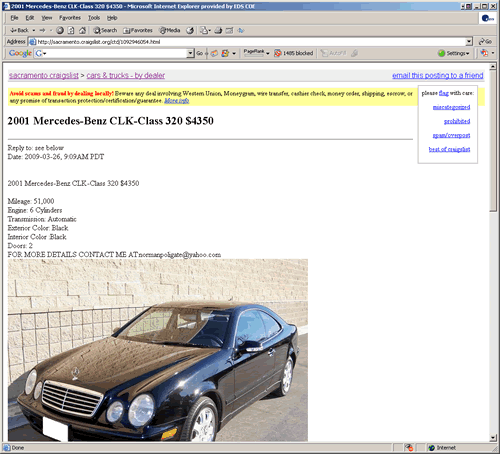Open the File menu

[14, 18]
